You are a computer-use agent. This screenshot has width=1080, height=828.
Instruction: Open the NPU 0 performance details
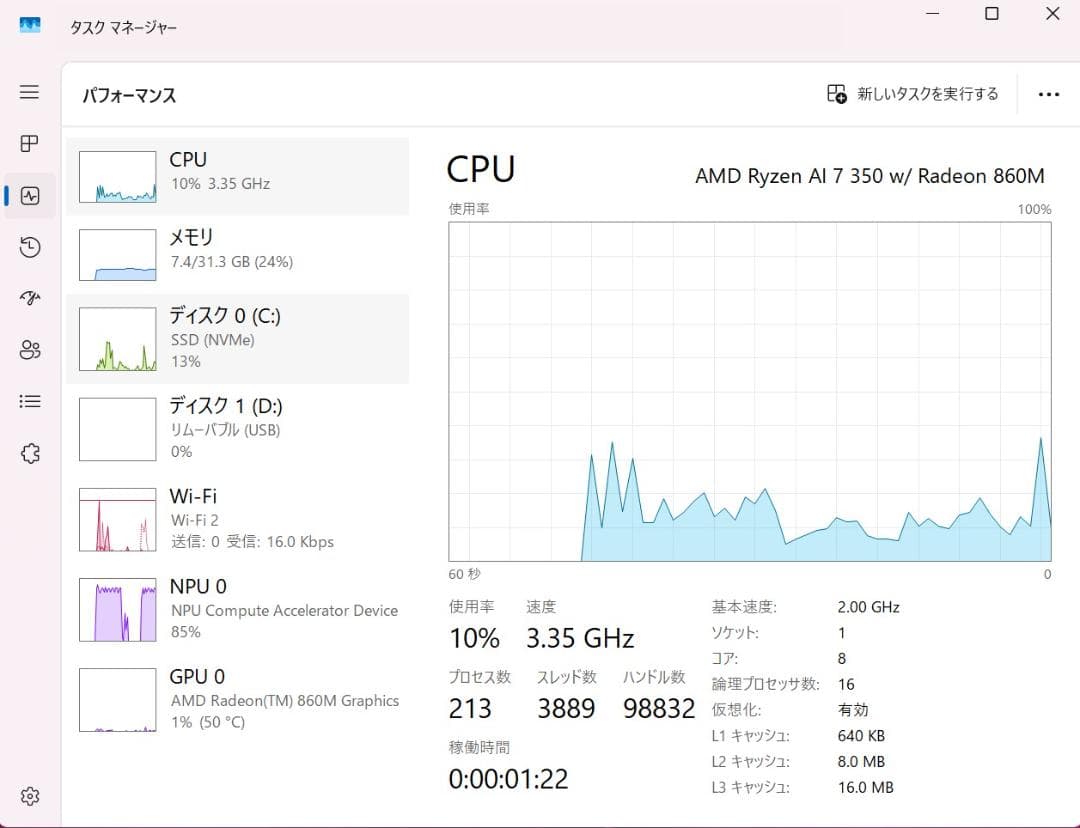pyautogui.click(x=237, y=608)
